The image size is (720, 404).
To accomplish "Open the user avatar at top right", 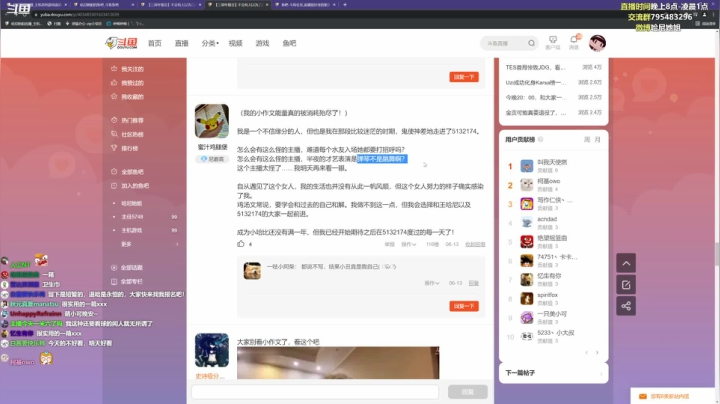I will click(597, 43).
